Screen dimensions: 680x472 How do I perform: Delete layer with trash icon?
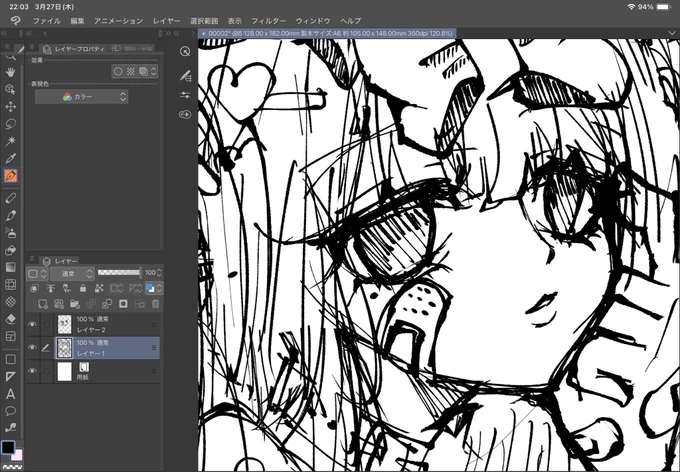coord(156,304)
